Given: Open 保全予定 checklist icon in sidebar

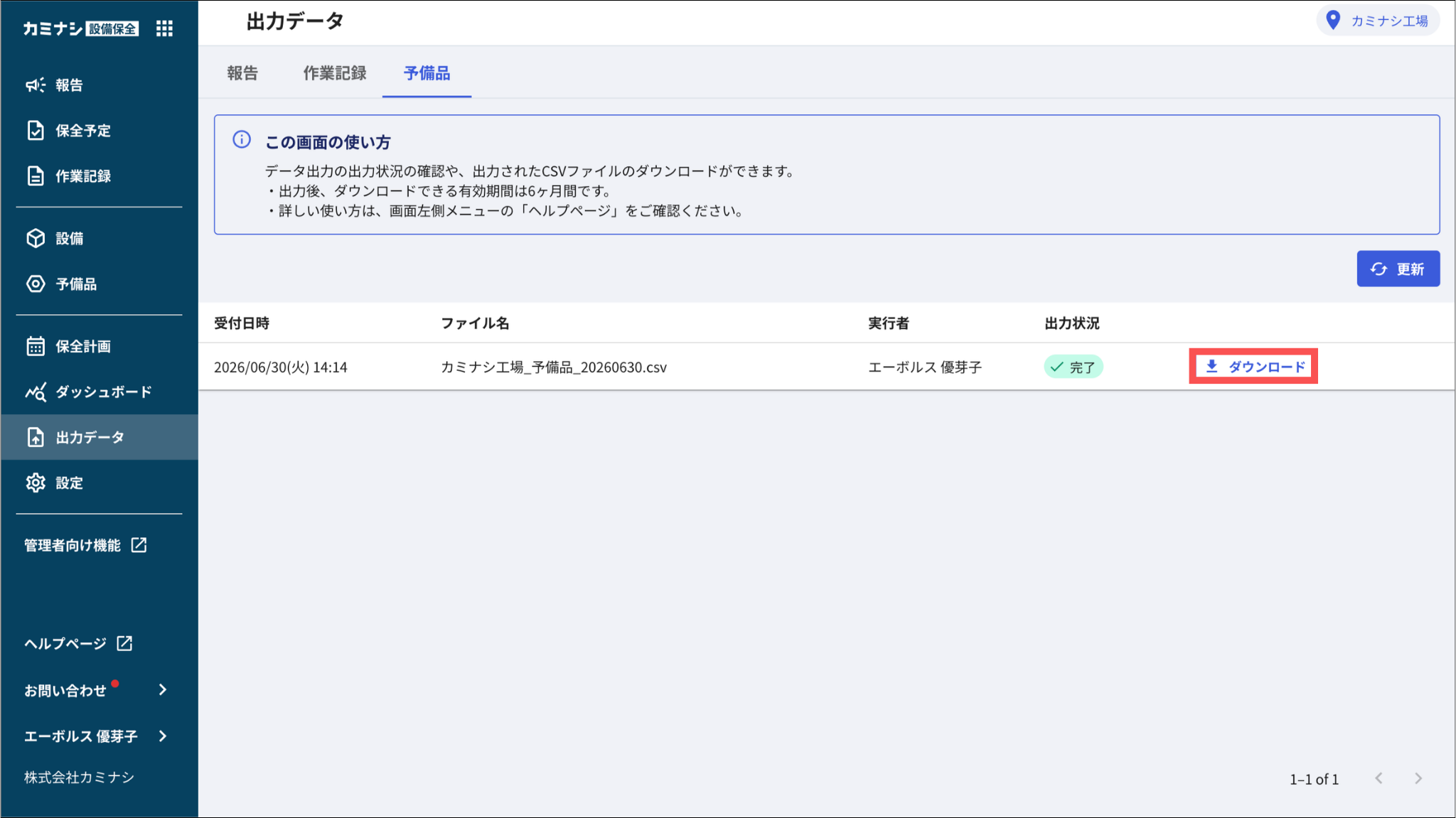Looking at the screenshot, I should click(36, 131).
